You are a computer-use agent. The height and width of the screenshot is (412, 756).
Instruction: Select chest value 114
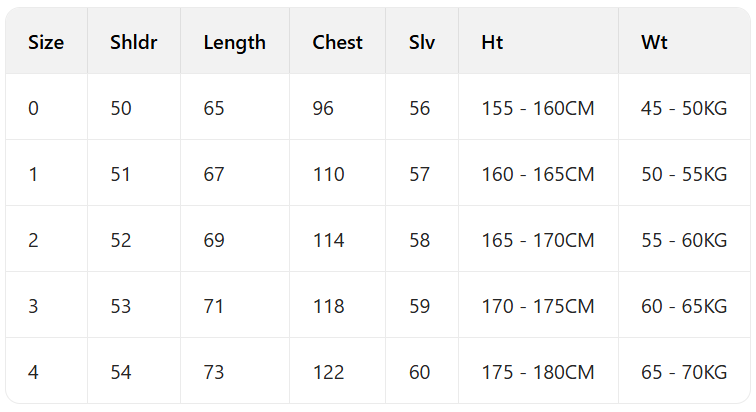tap(328, 240)
